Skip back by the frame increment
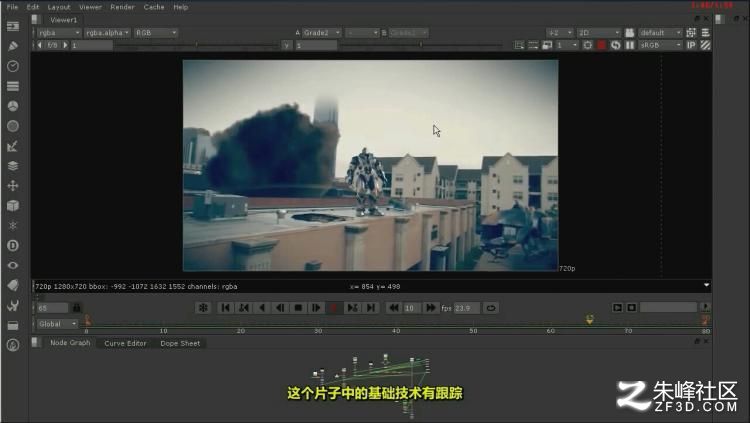 (x=394, y=308)
